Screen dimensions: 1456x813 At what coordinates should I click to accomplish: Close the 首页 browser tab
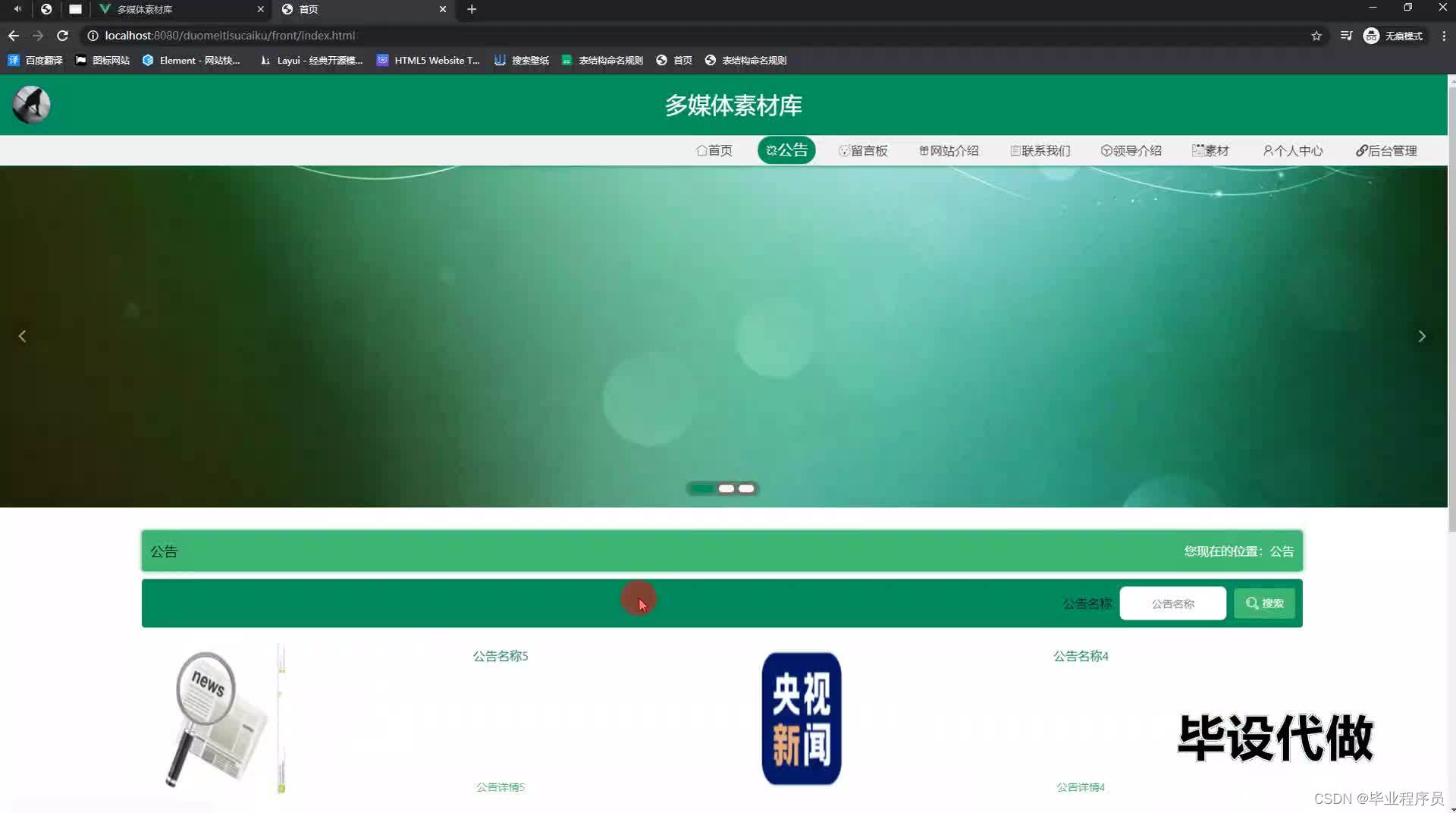(x=443, y=9)
